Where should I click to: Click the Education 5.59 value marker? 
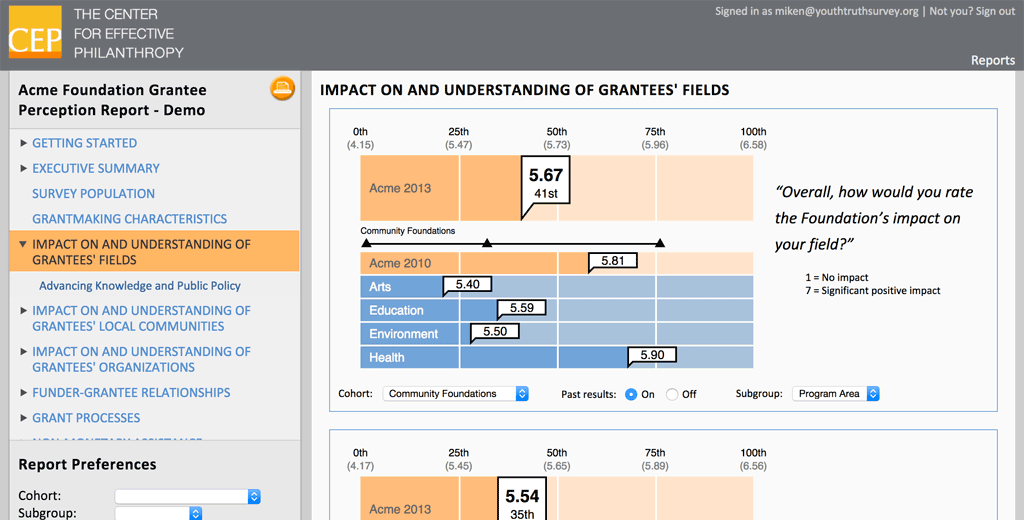pos(521,308)
